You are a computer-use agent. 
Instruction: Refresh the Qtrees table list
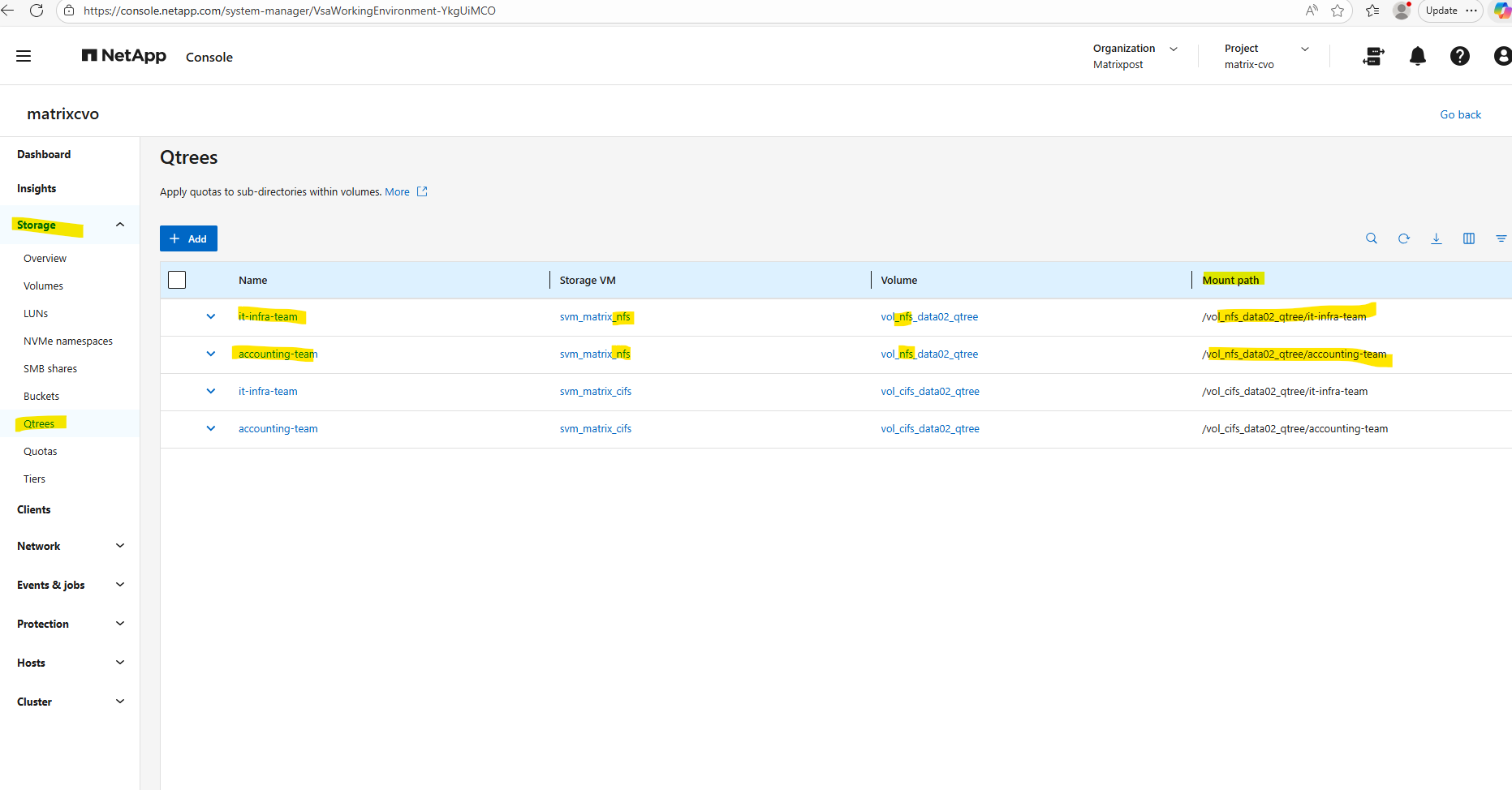tap(1403, 238)
